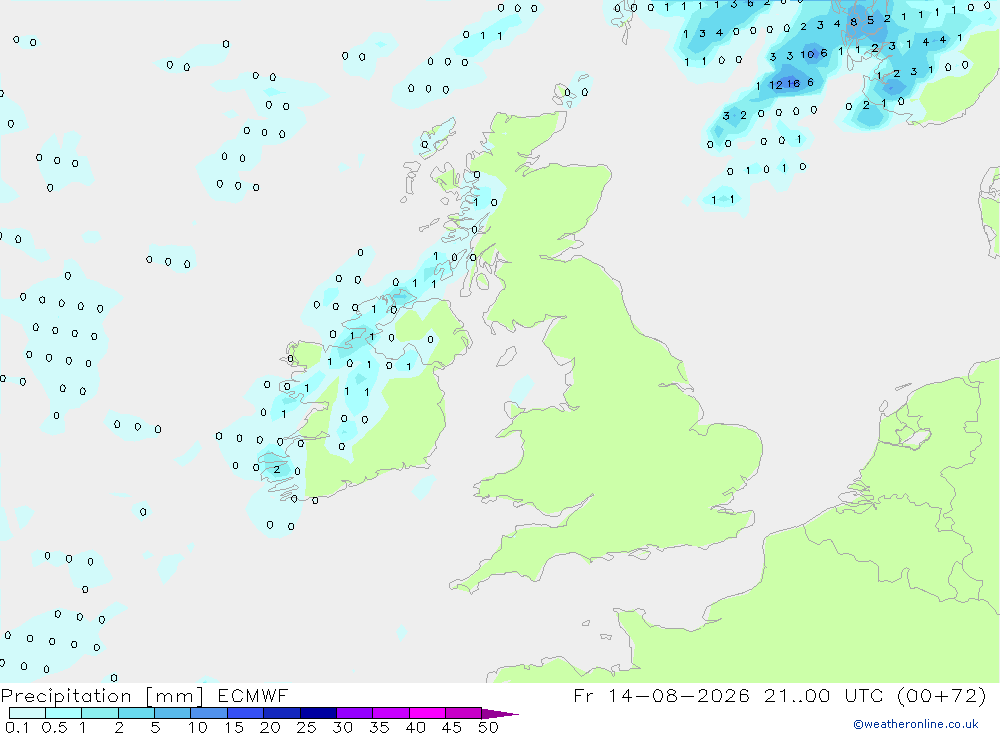Click the 'Precipitation [mm]' title text

tap(102, 696)
